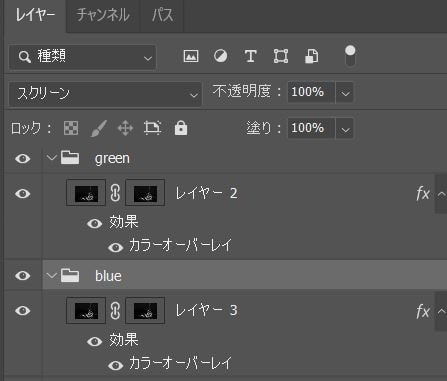Select レイヤー 2 layer thumbnail
The image size is (447, 381).
coord(86,193)
